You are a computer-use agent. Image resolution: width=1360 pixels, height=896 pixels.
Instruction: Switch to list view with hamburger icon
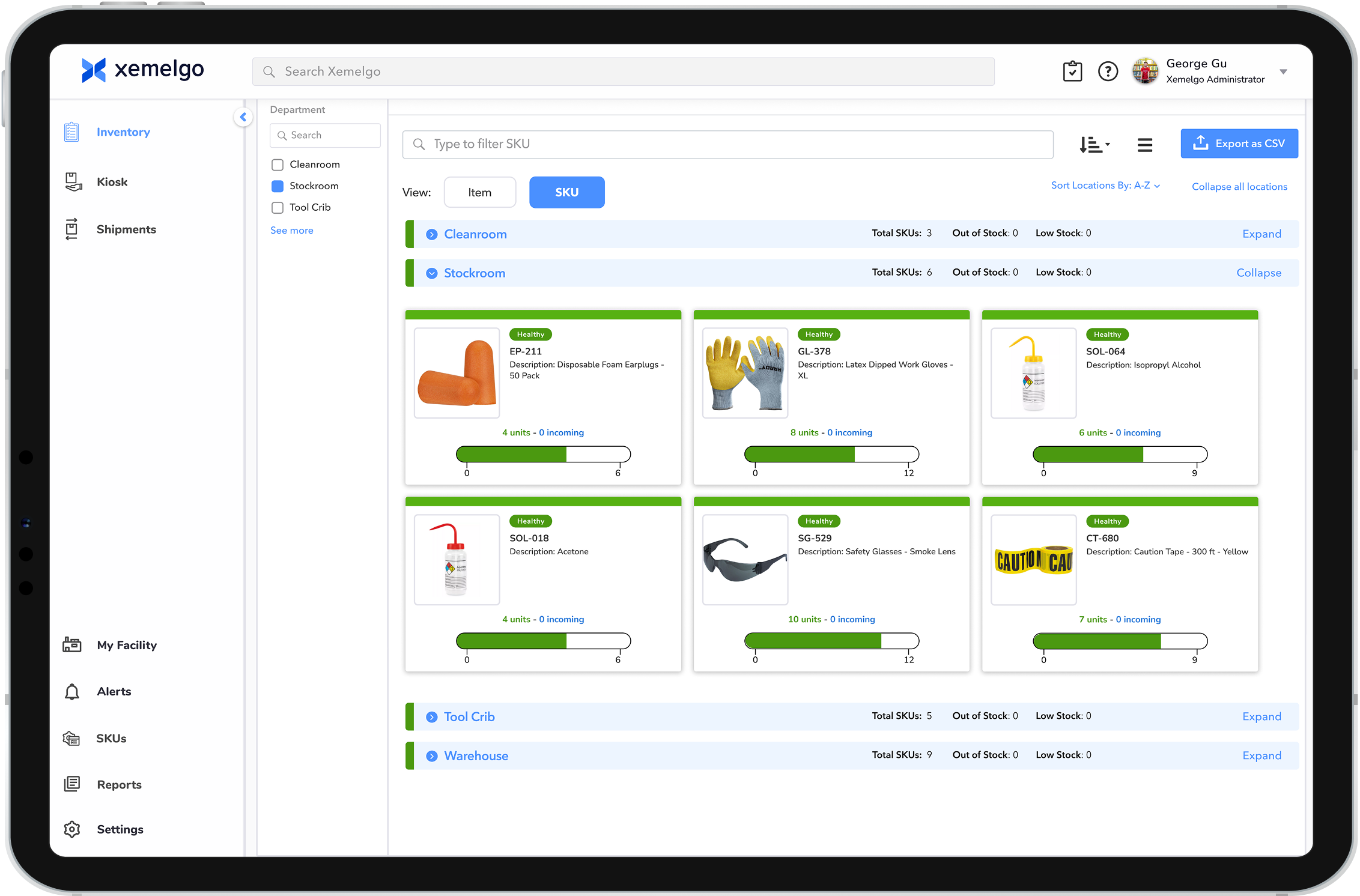coord(1145,145)
